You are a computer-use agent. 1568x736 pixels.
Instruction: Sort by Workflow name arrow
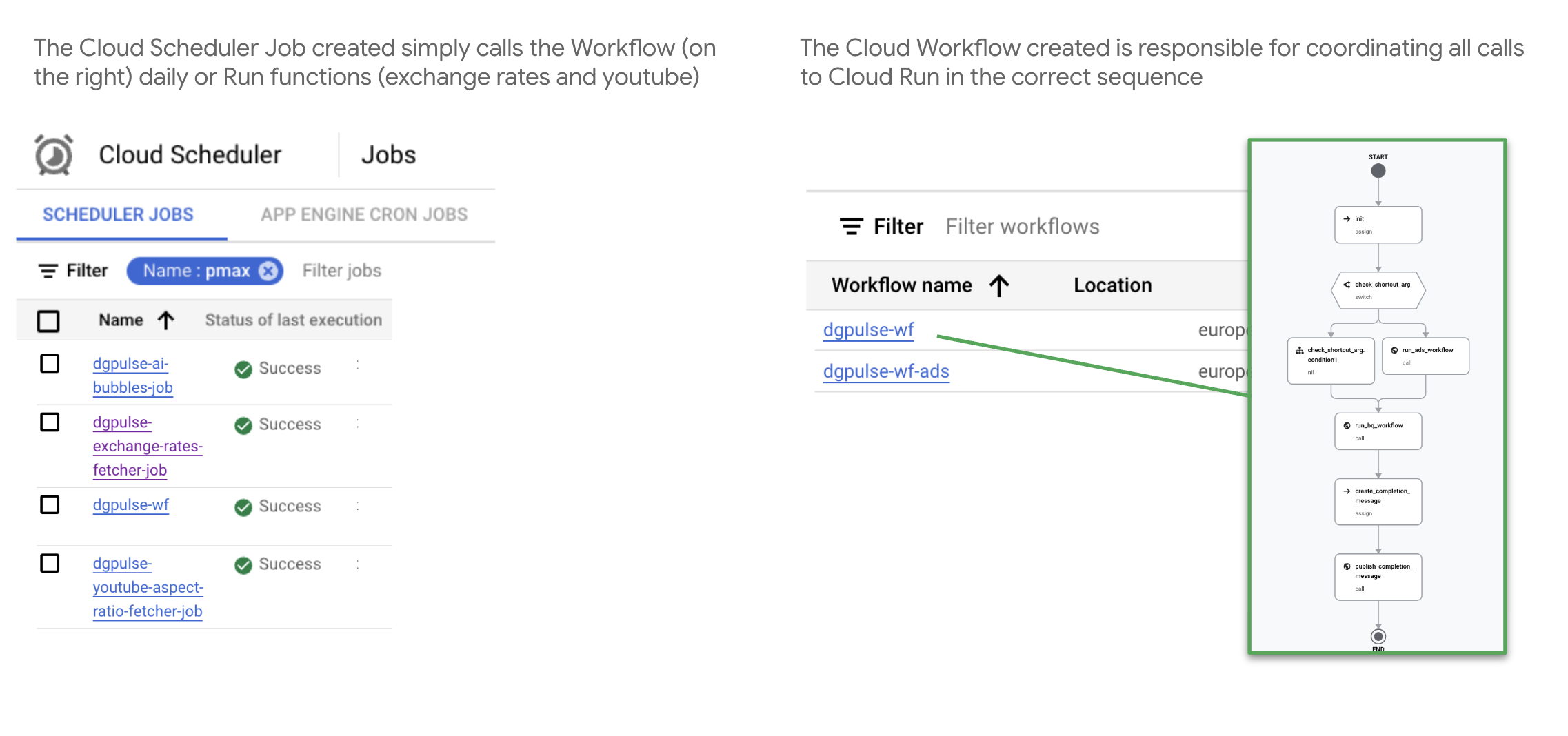(999, 285)
